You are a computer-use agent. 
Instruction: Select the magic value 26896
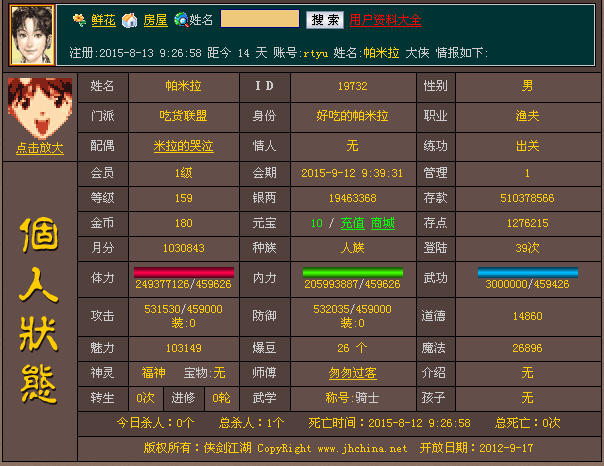point(527,349)
